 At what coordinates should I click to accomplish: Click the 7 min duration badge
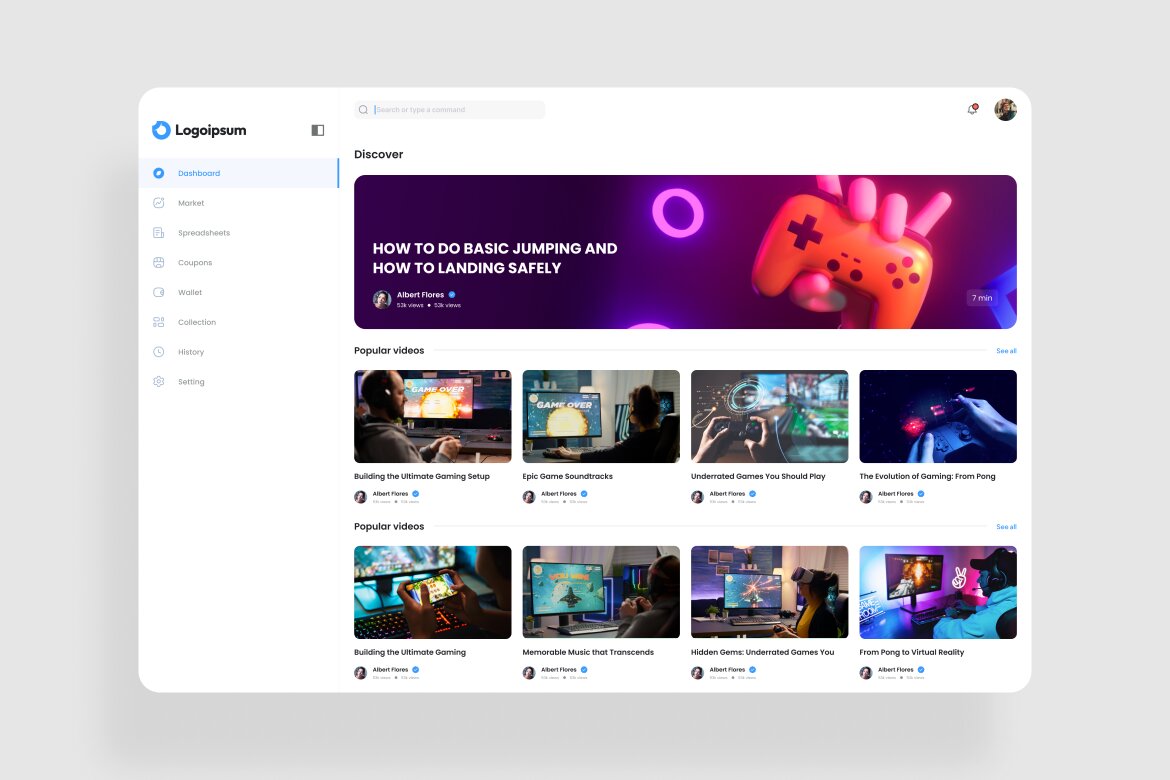(980, 297)
